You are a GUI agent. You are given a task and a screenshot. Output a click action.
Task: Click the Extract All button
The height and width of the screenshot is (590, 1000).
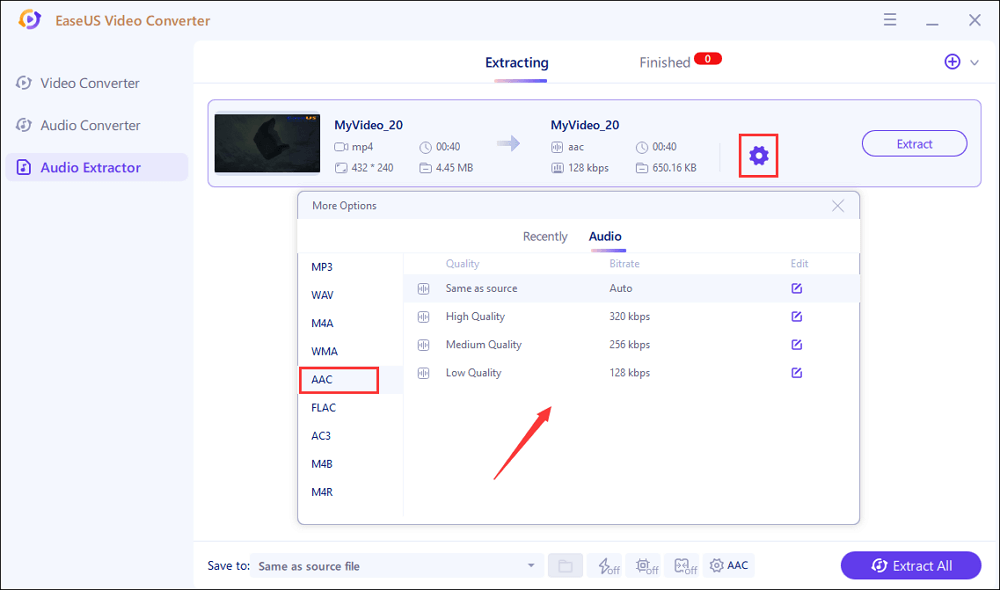coord(911,566)
